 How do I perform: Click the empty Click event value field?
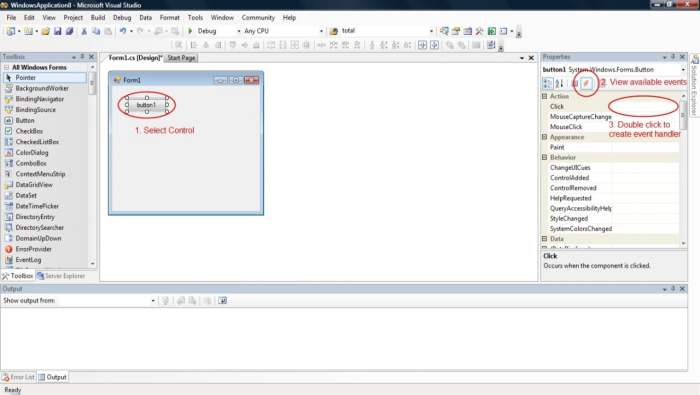[646, 106]
